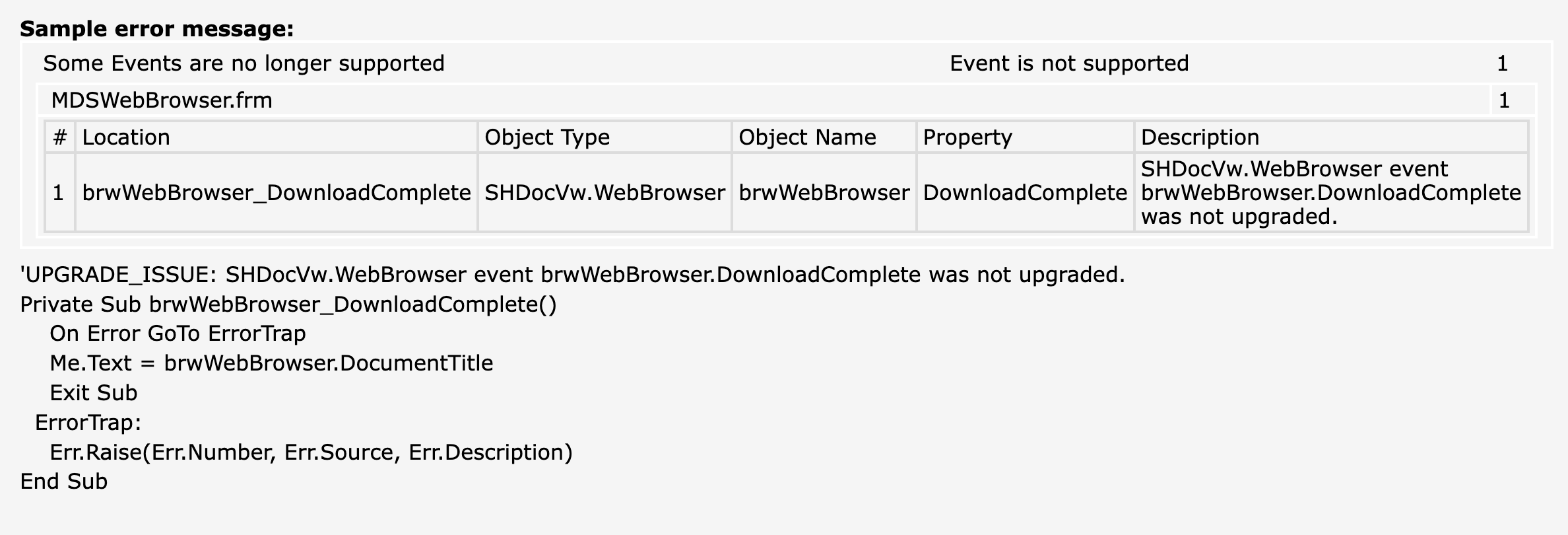Select the SHDocVw.WebBrowser object type cell
The width and height of the screenshot is (1568, 535).
tap(604, 193)
